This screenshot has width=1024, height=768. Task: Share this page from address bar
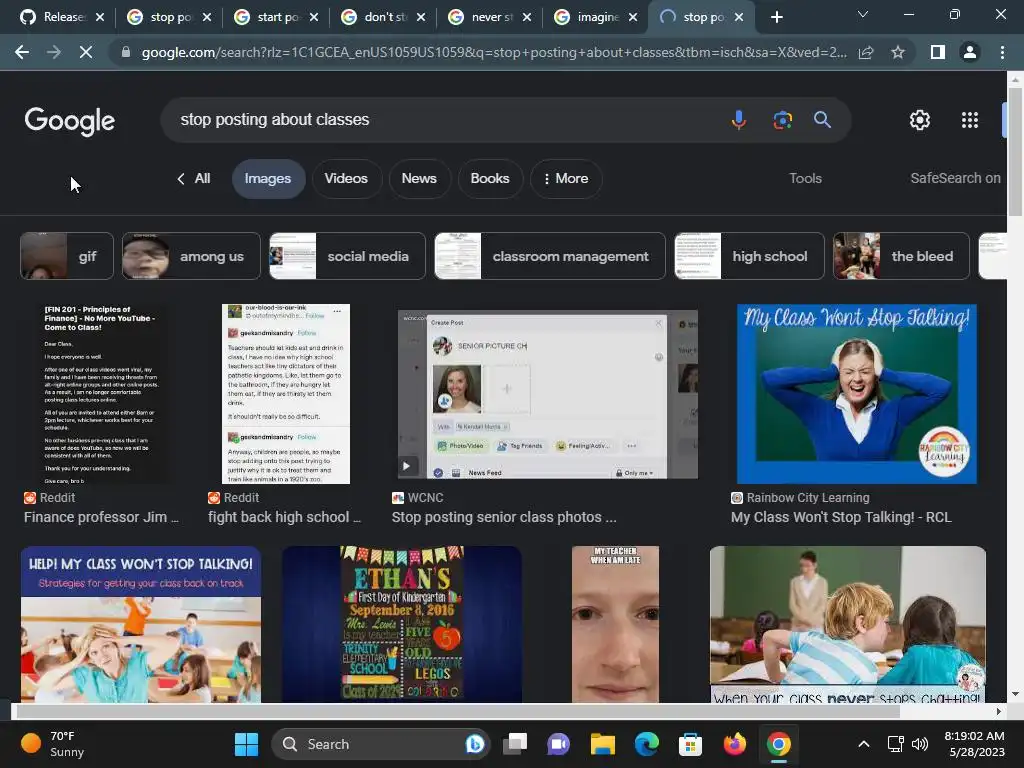866,52
